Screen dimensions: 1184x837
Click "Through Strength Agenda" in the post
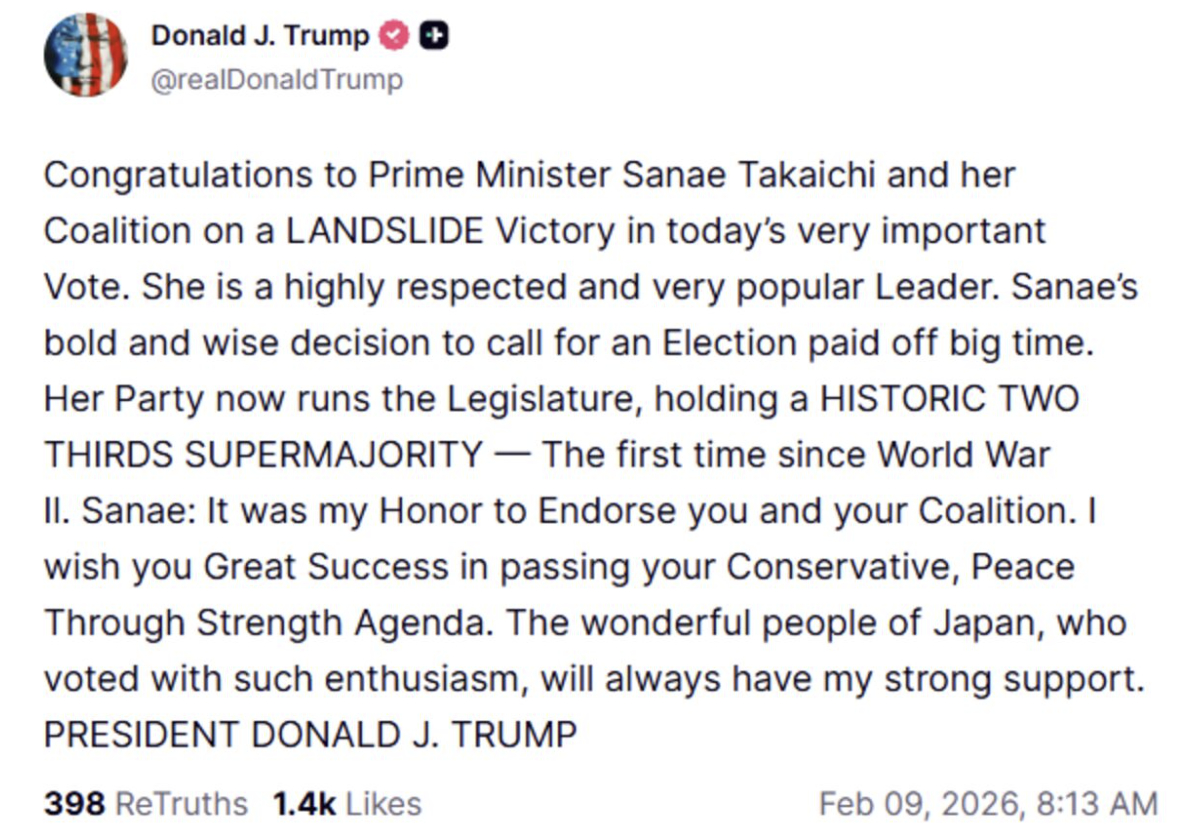[x=268, y=623]
